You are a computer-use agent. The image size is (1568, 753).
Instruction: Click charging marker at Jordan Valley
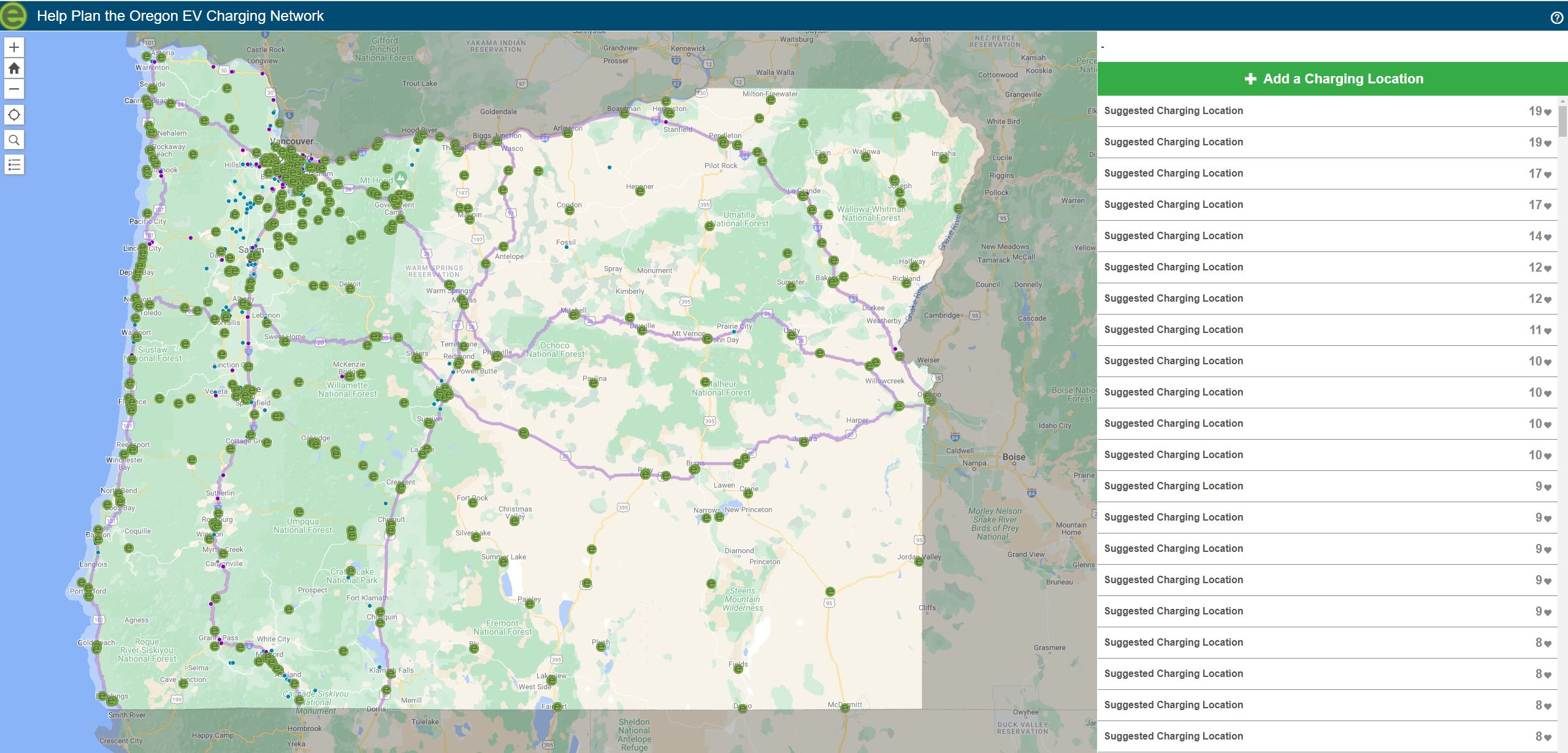(919, 561)
